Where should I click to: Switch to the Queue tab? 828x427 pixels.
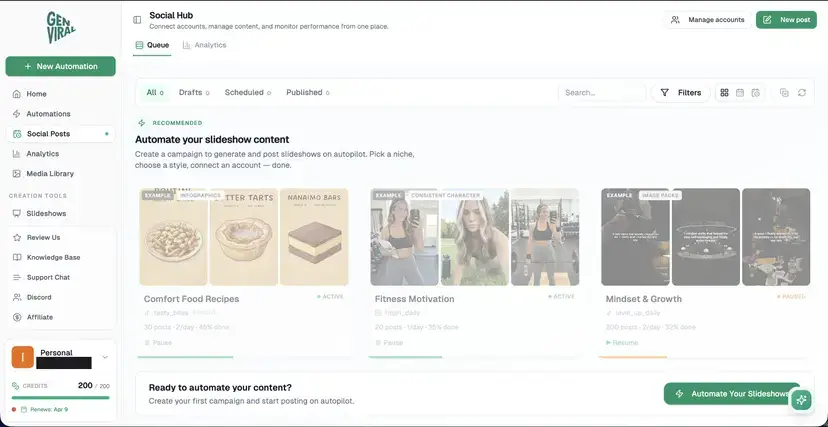click(x=152, y=45)
